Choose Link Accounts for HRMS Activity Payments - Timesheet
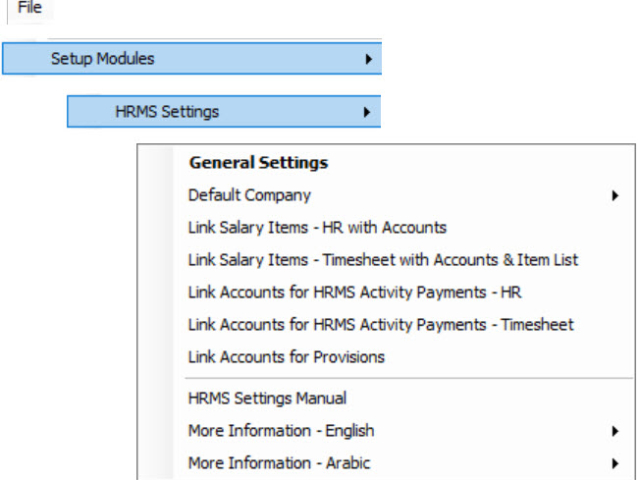Screen dimensions: 640x480 click(381, 324)
